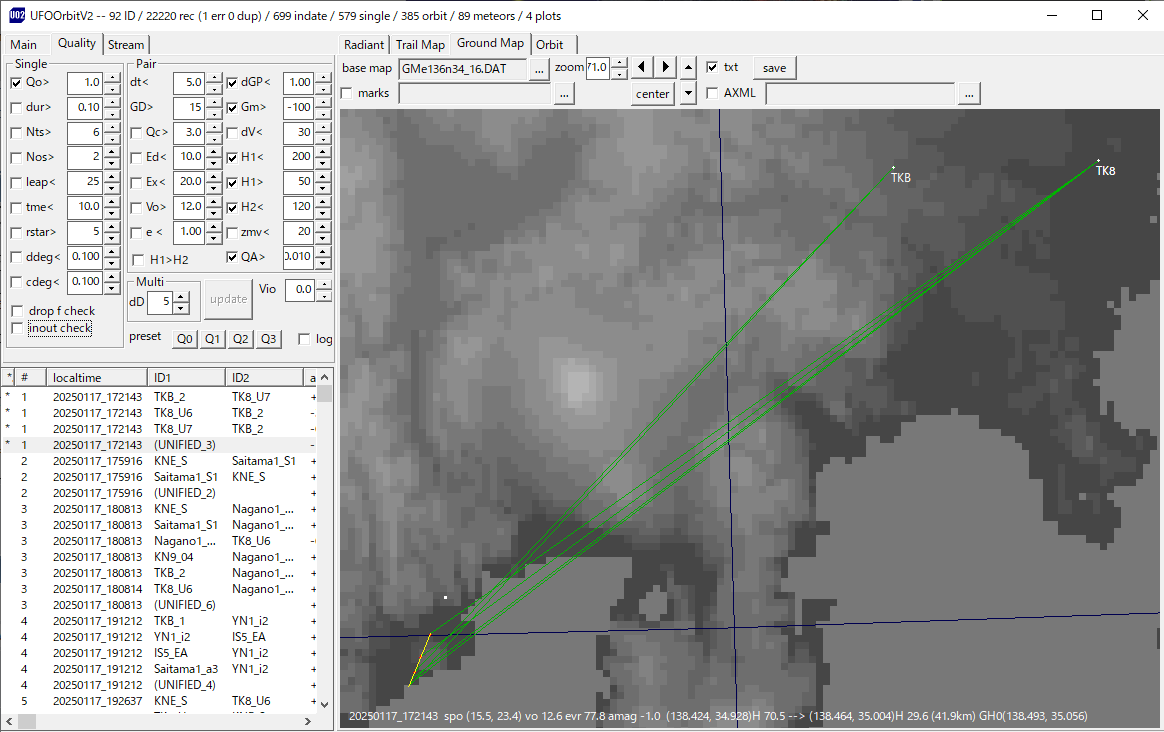This screenshot has height=732, width=1164.
Task: Pan the ground map up with the up arrow
Action: pyautogui.click(x=687, y=67)
